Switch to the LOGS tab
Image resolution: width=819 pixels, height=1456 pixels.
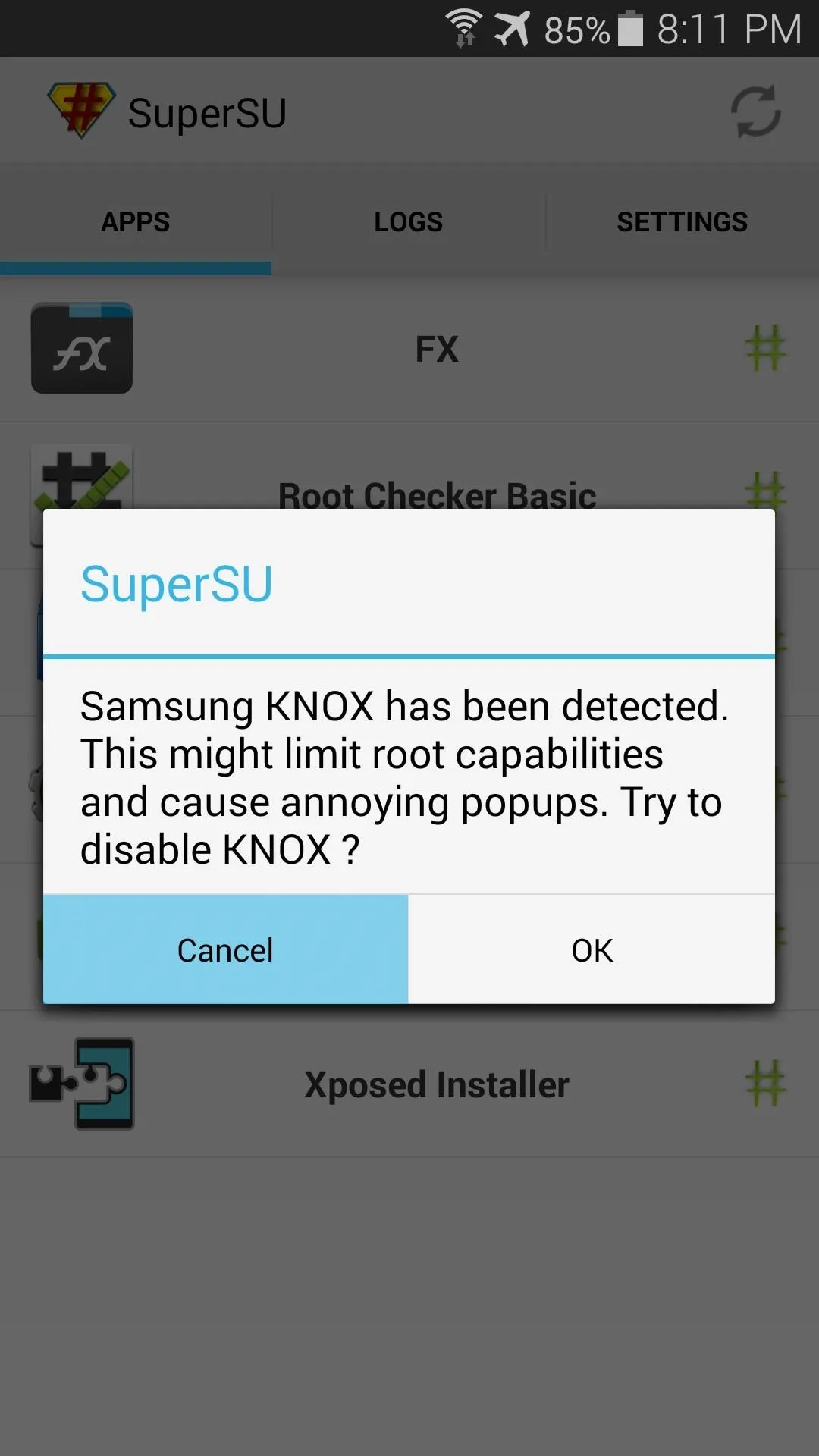pyautogui.click(x=409, y=221)
